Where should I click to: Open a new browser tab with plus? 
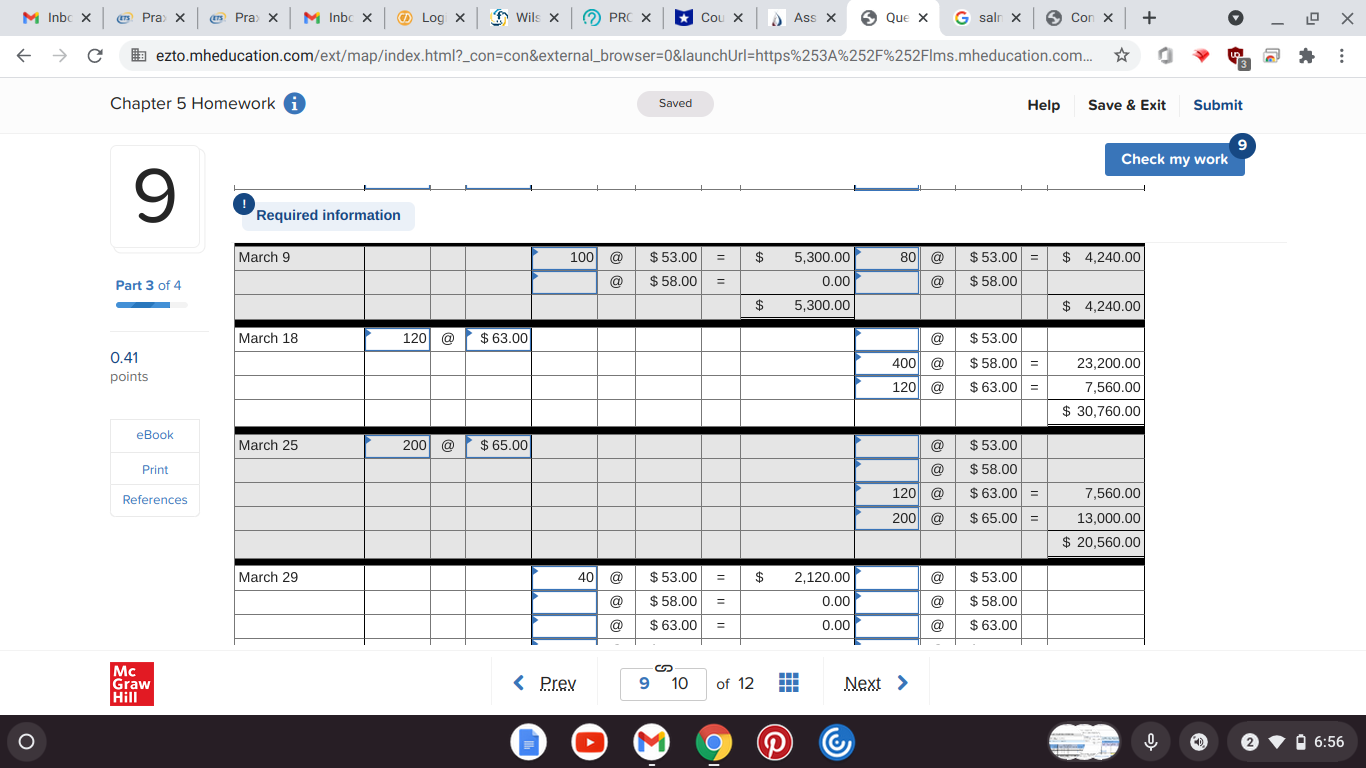click(1150, 18)
